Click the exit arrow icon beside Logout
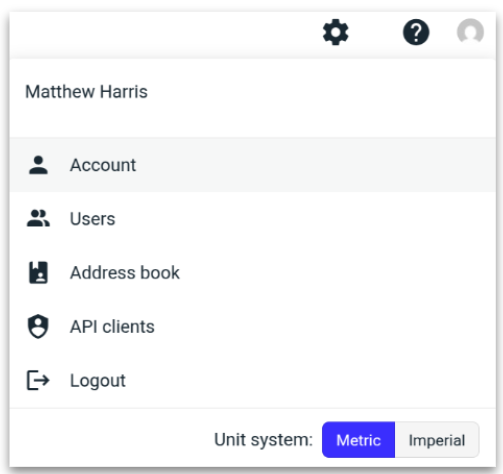503x474 pixels. pyautogui.click(x=38, y=380)
